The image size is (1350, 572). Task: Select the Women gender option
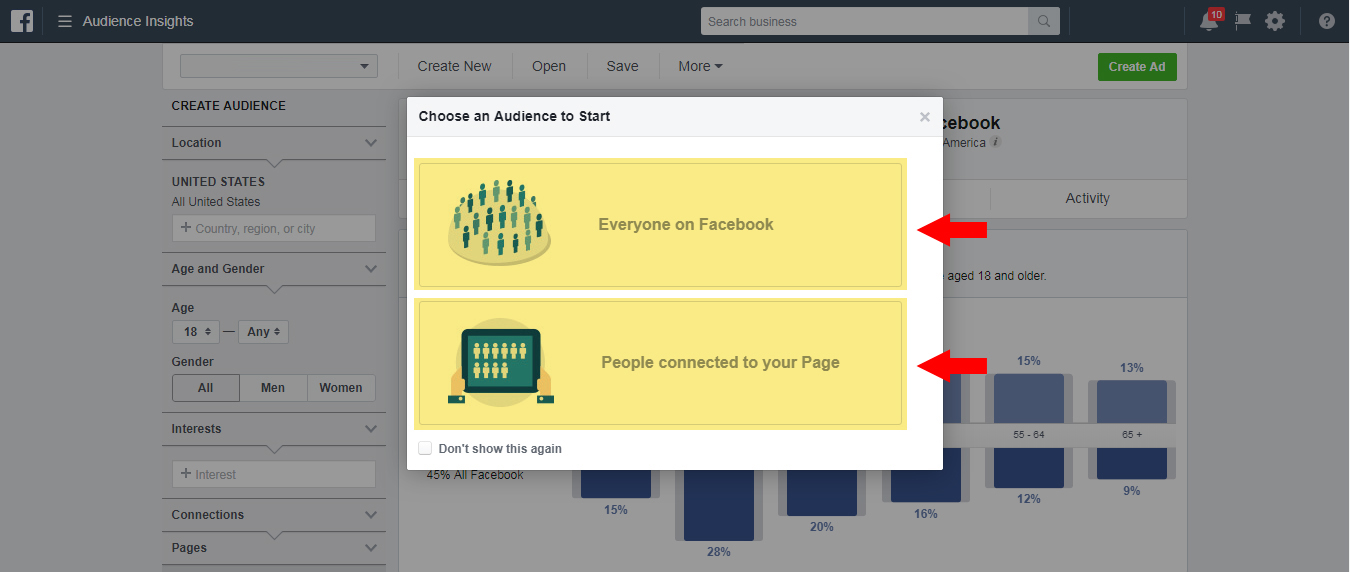pos(341,388)
